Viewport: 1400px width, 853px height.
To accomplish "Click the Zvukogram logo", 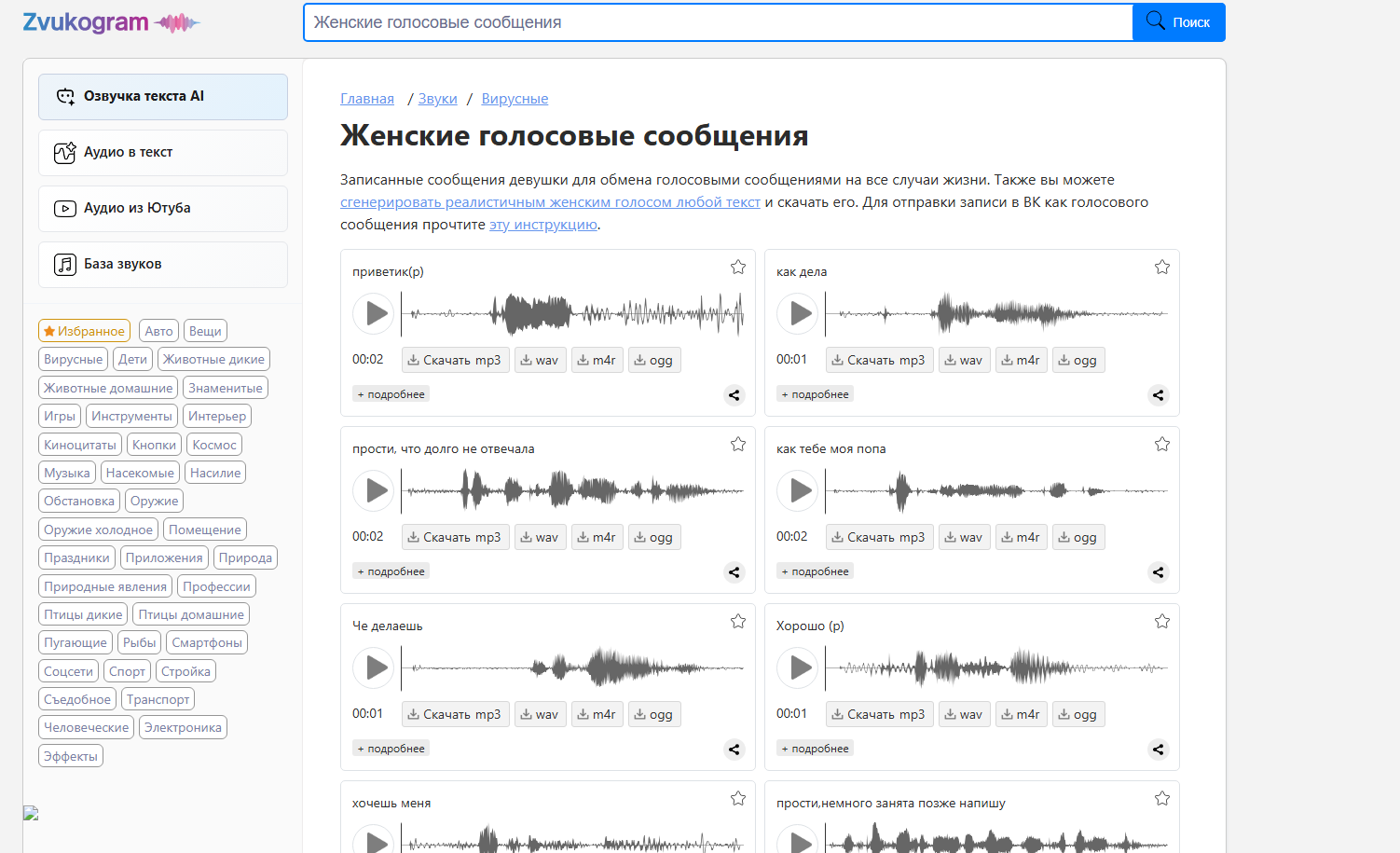I will pos(111,22).
